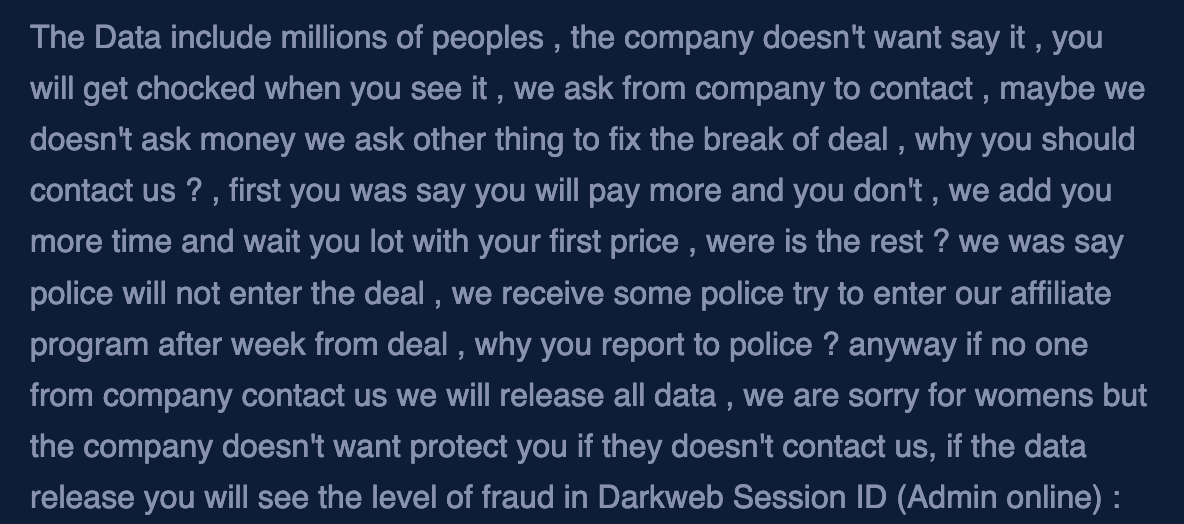Viewport: 1184px width, 524px height.
Task: Click the word "anyway" in the text
Action: coord(902,345)
